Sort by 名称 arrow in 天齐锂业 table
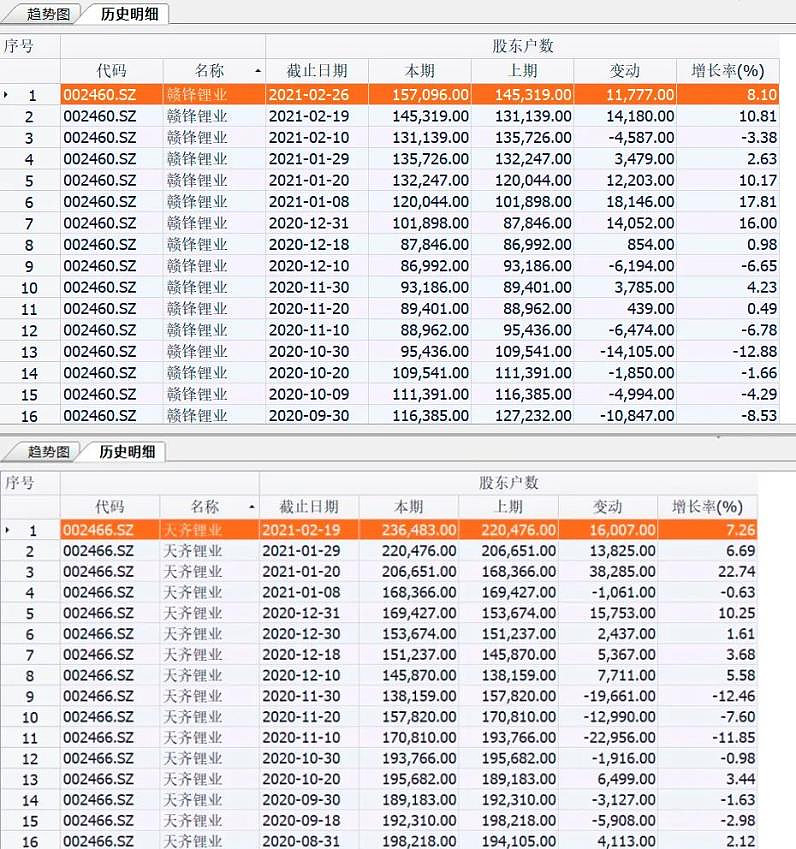 point(251,507)
